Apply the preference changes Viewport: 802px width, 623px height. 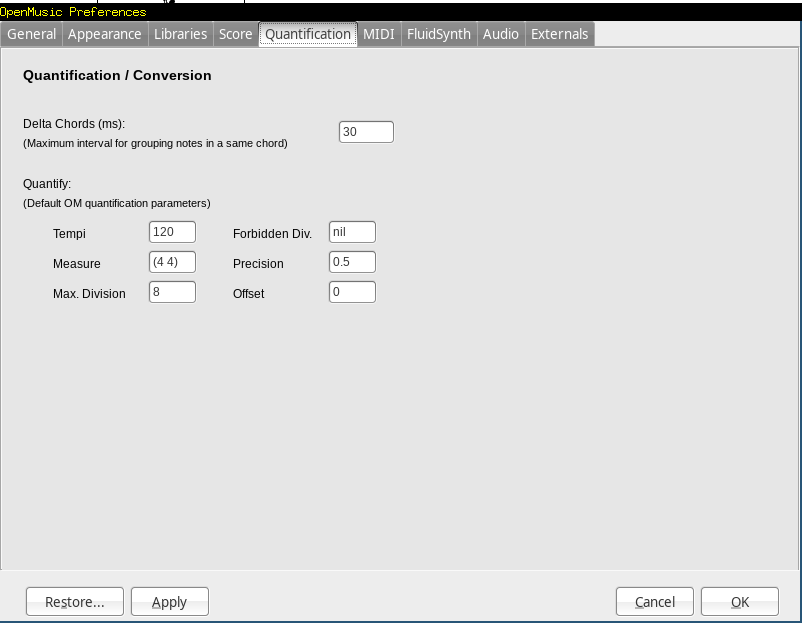pyautogui.click(x=170, y=602)
